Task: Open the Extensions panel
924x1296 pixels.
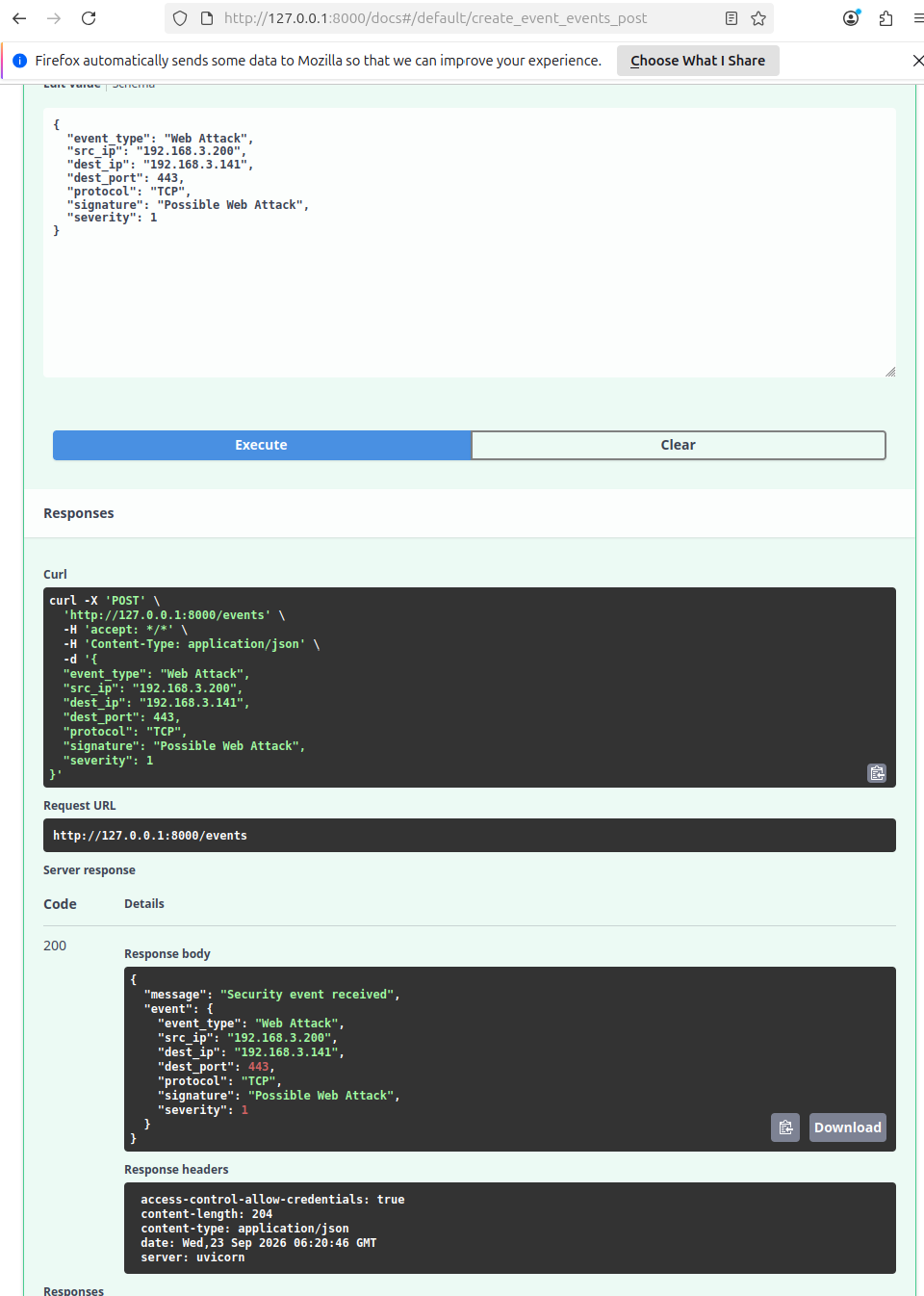Action: pyautogui.click(x=885, y=18)
